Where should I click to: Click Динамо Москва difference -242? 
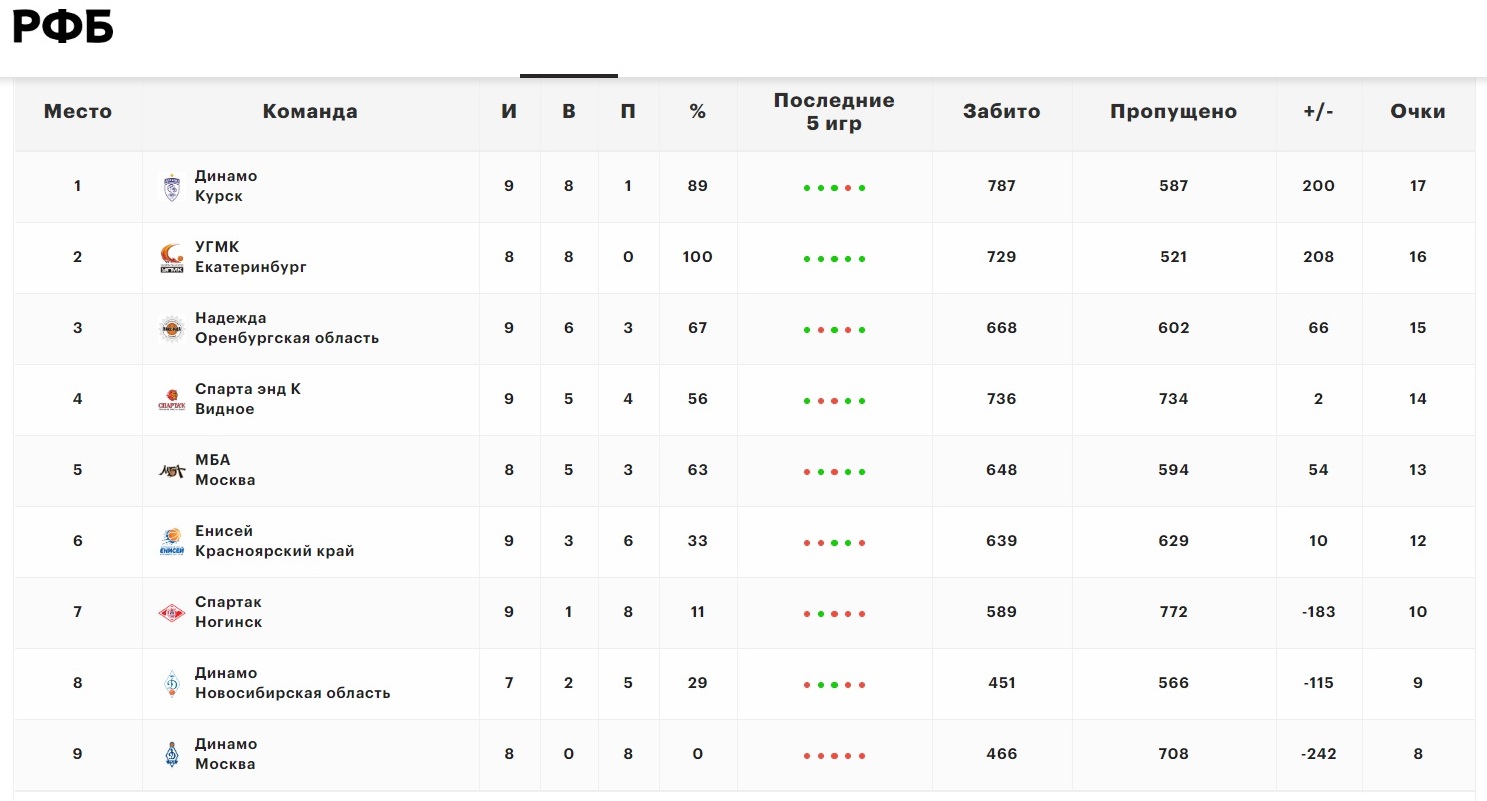(x=1319, y=754)
